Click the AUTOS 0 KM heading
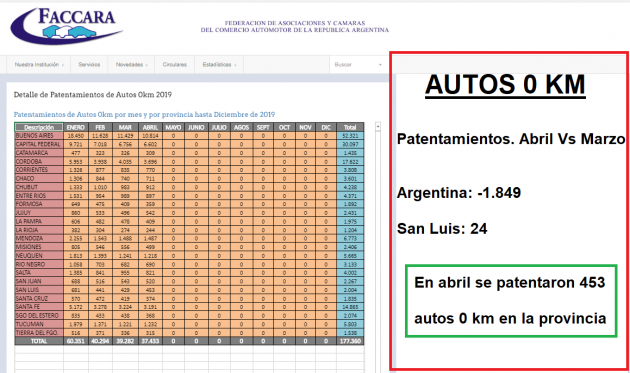Viewport: 630px width, 373px height. pos(505,85)
